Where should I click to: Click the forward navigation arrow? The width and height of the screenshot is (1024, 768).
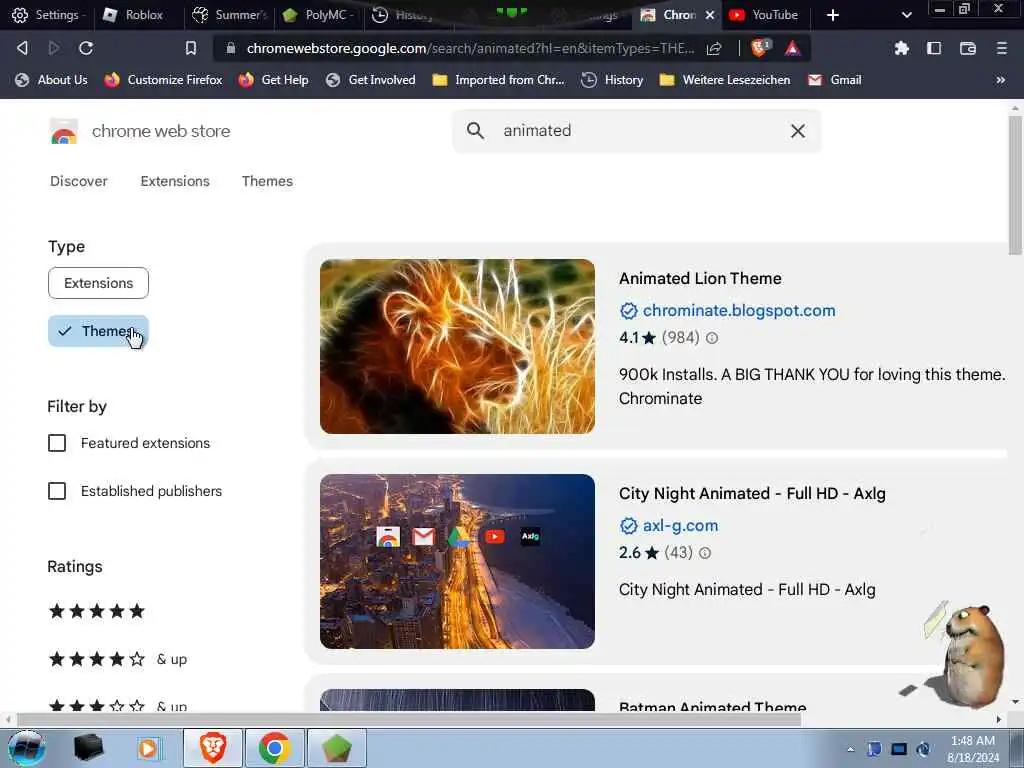(54, 48)
